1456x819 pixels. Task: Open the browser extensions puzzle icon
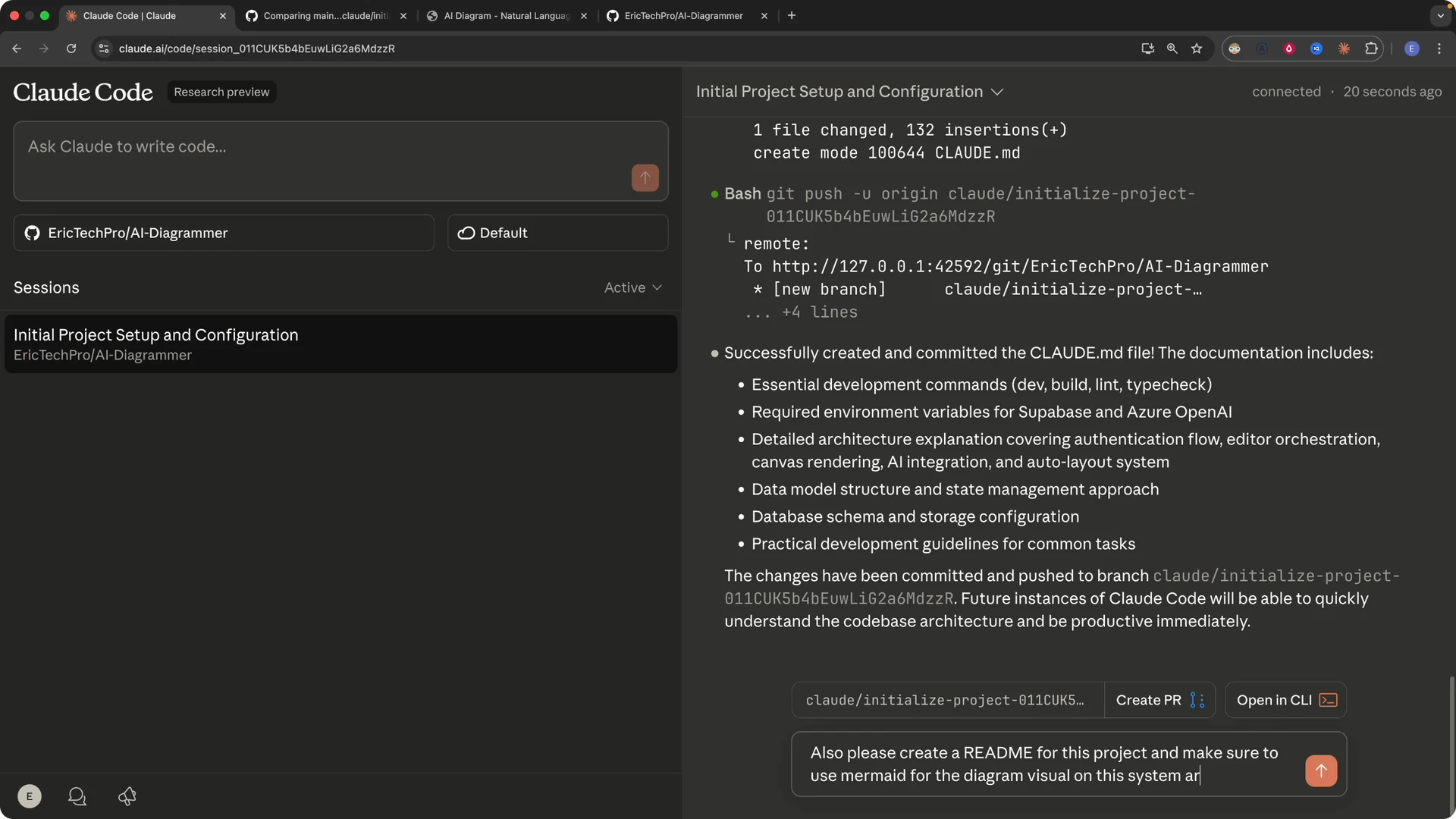pyautogui.click(x=1371, y=49)
